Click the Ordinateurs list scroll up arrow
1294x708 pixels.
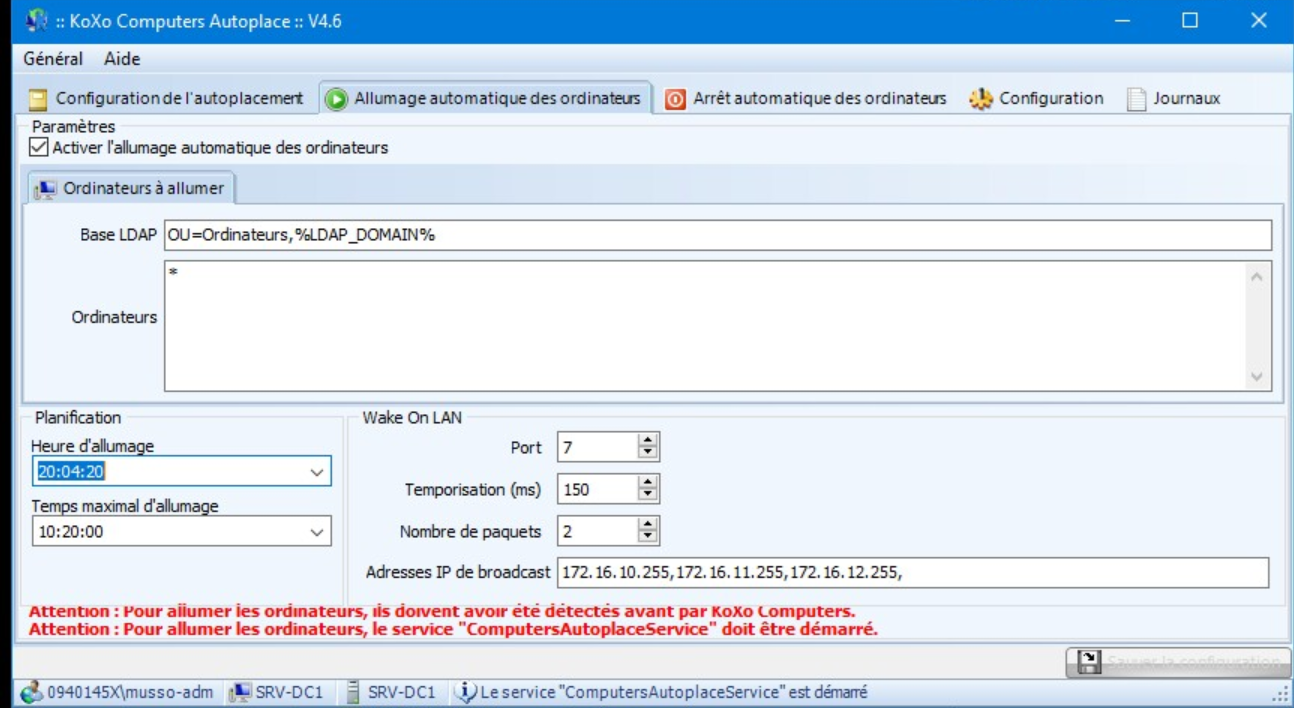pos(1258,275)
